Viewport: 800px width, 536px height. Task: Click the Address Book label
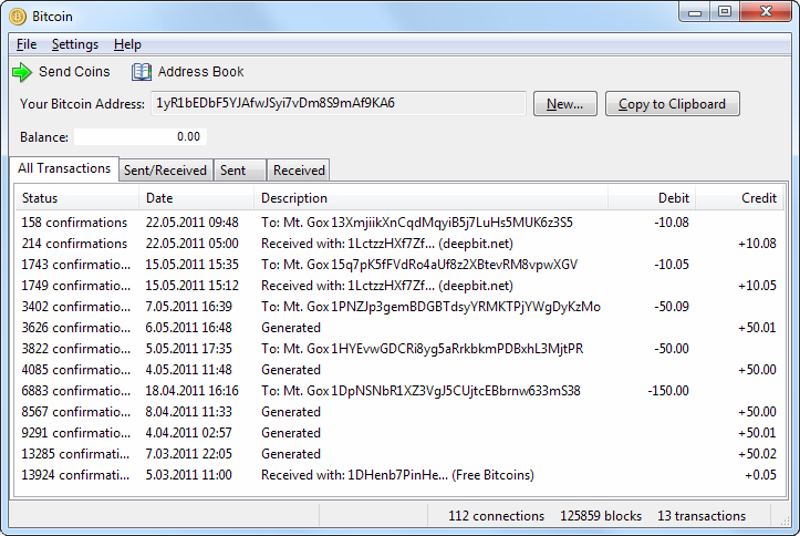tap(201, 72)
